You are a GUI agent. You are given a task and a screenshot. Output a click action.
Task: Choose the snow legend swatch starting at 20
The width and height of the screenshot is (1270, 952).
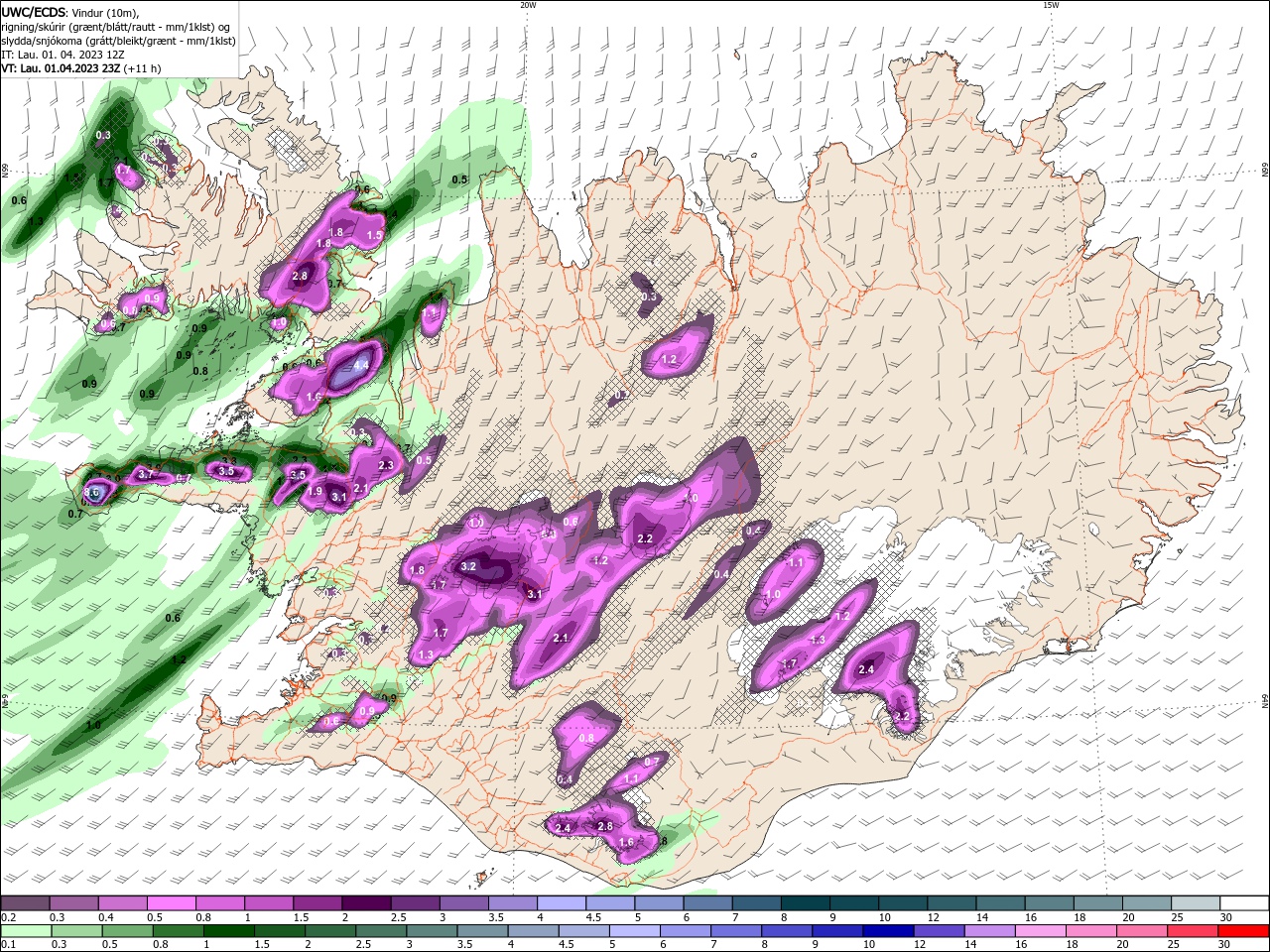coord(1147,903)
